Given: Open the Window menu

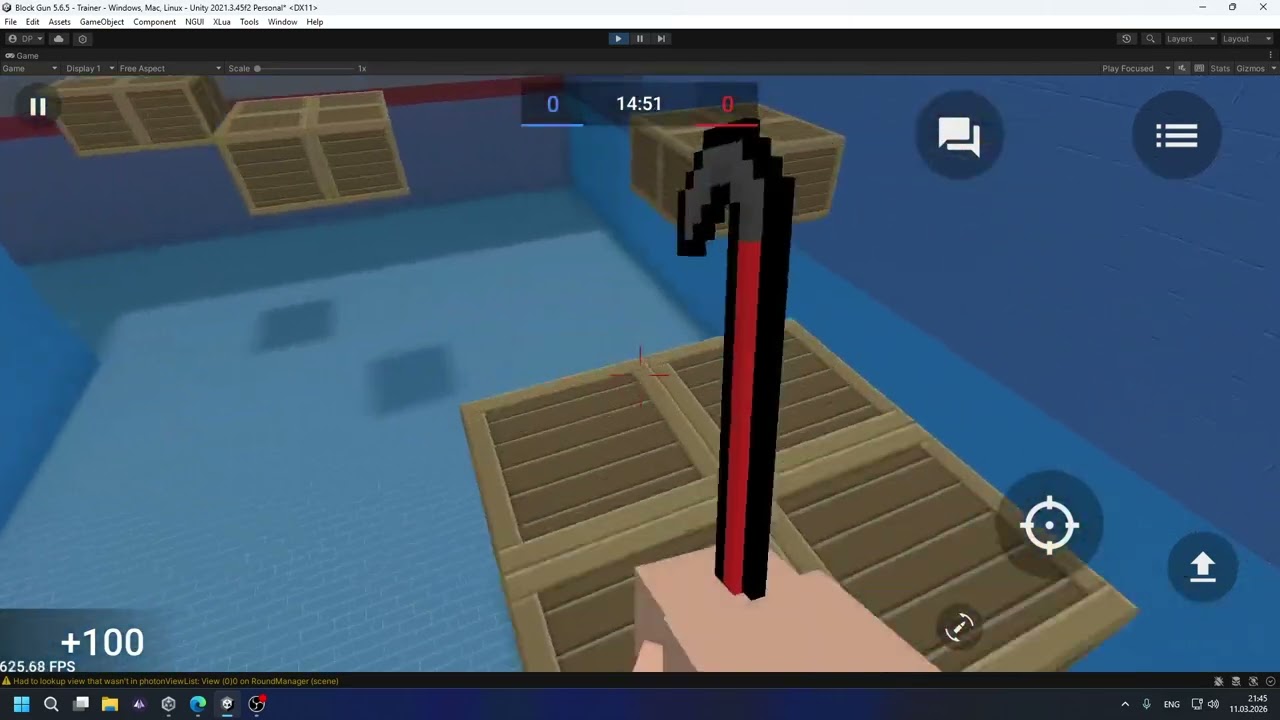Looking at the screenshot, I should [282, 22].
